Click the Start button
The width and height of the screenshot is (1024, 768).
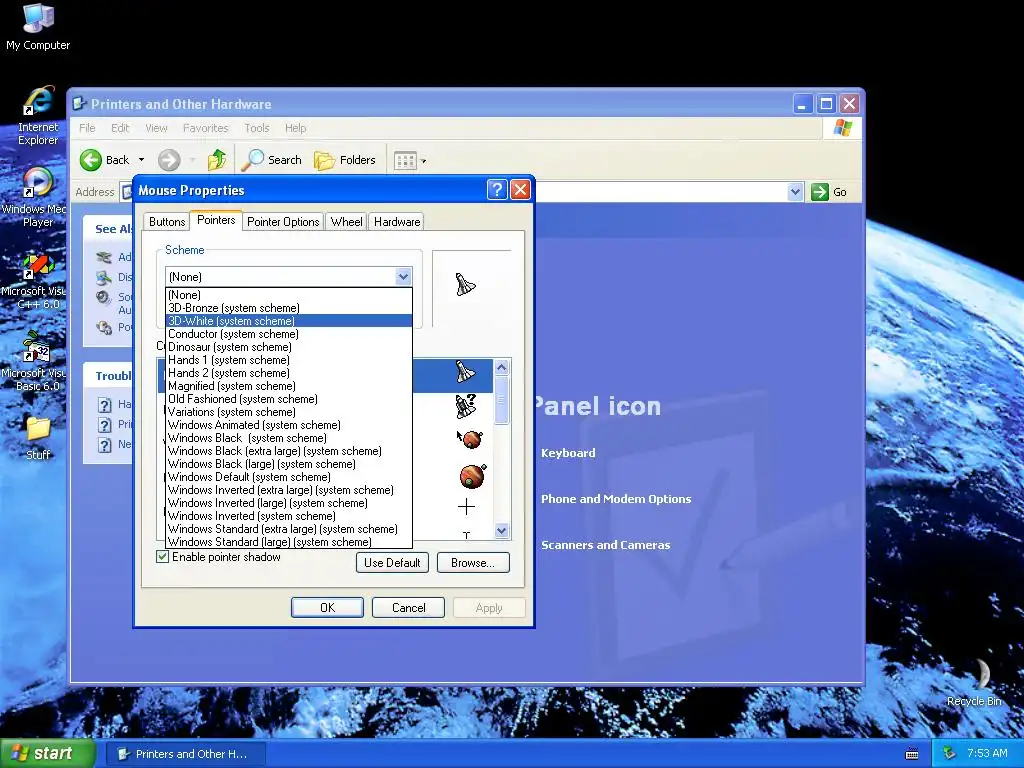tap(48, 754)
